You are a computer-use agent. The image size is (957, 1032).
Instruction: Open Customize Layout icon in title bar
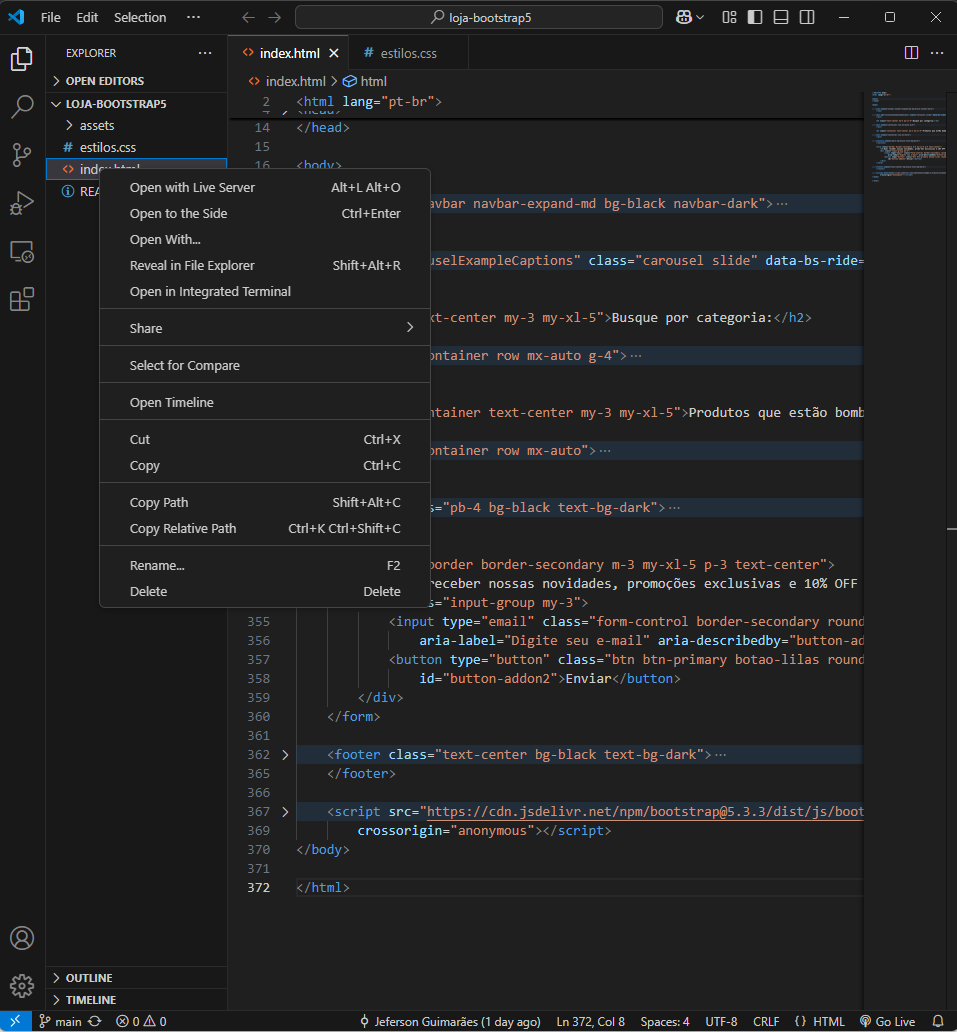(x=729, y=18)
